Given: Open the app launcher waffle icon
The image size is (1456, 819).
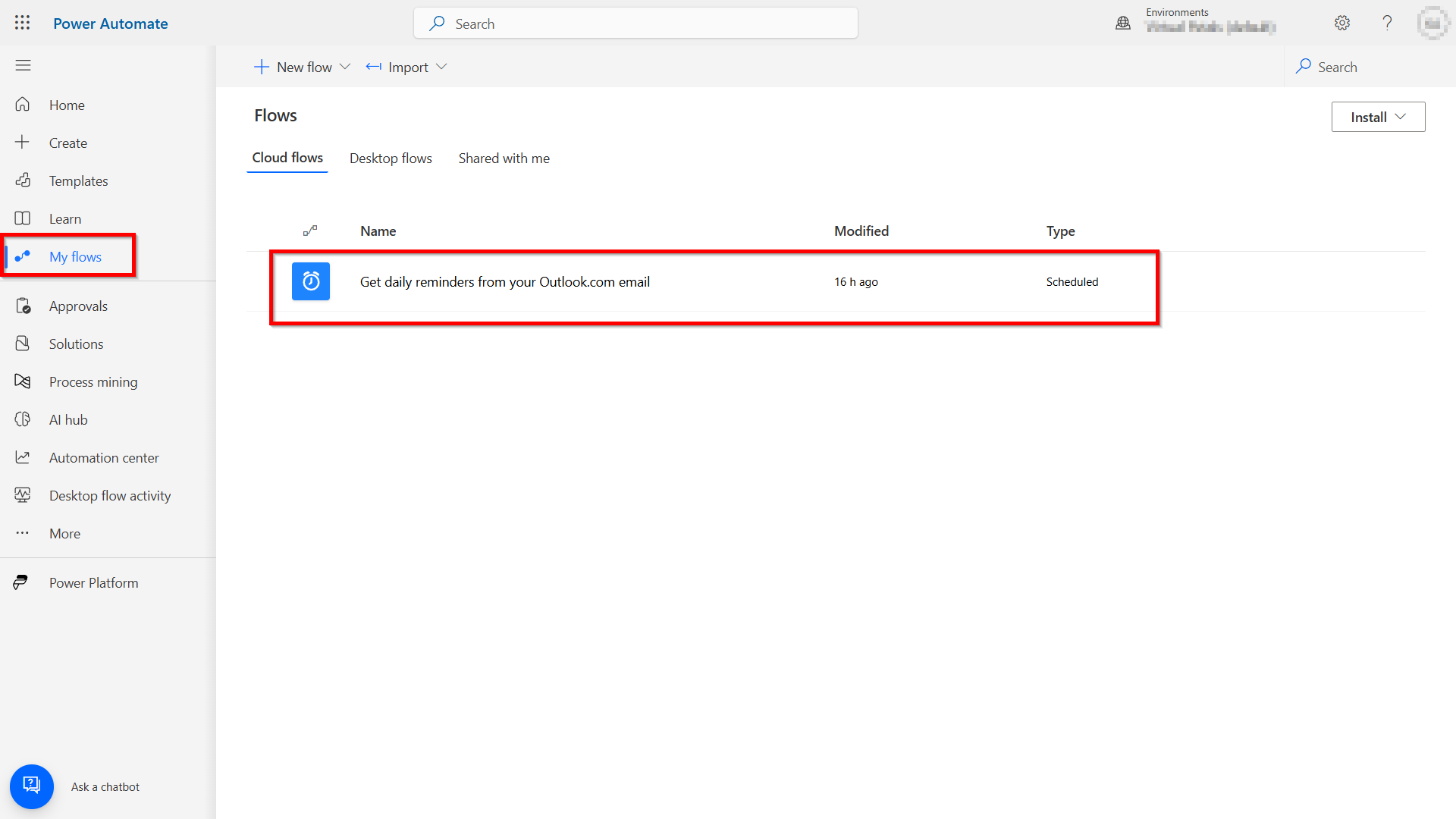Looking at the screenshot, I should click(x=23, y=23).
